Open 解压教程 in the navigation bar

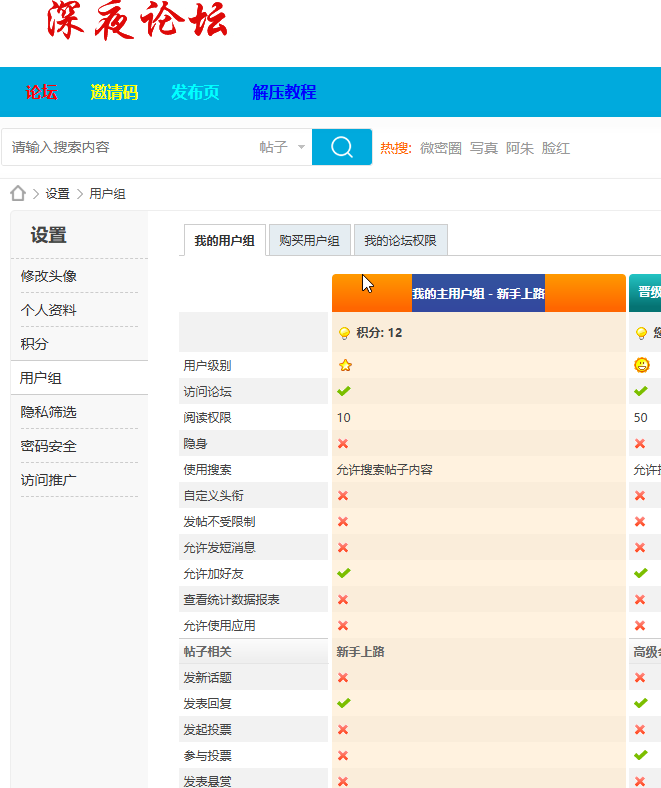coord(284,92)
